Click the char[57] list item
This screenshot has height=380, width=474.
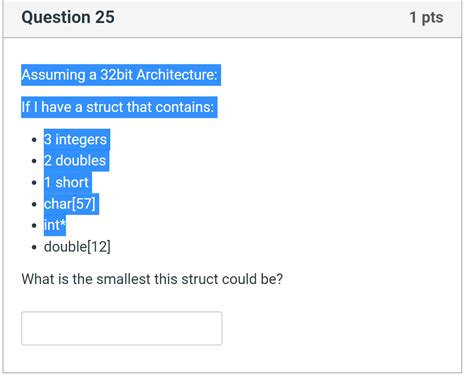[x=70, y=204]
